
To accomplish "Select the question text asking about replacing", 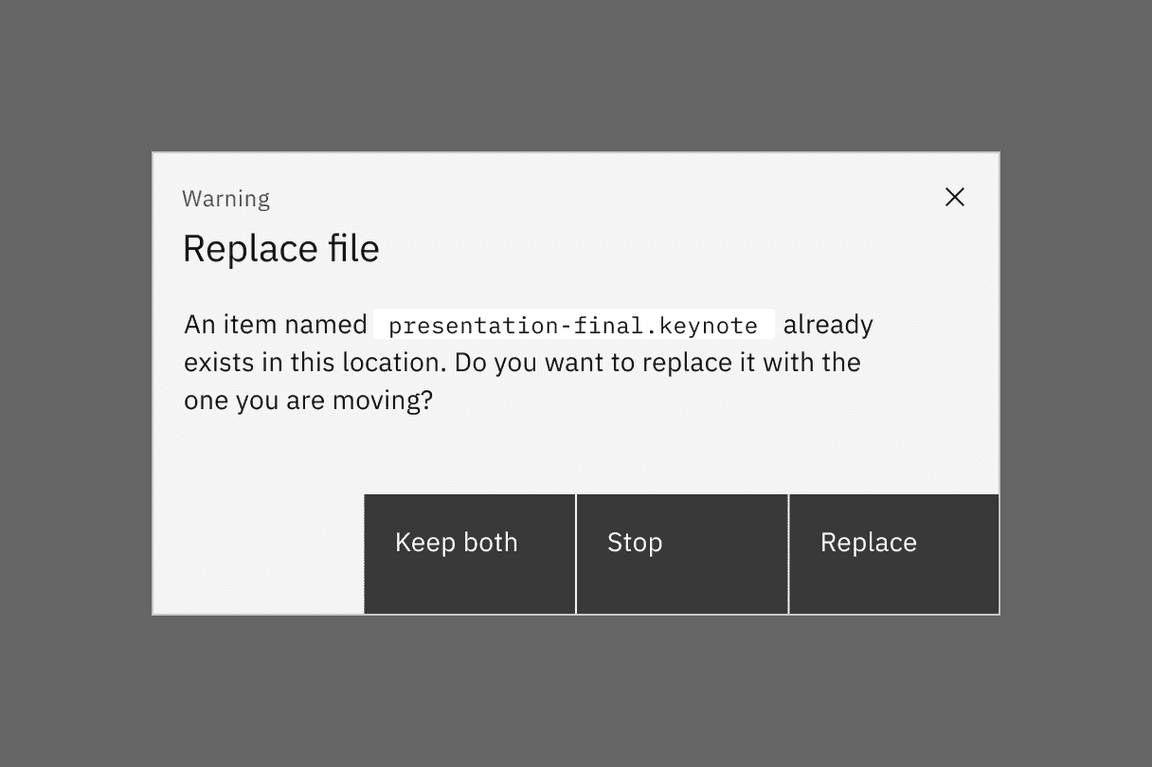I will 520,362.
